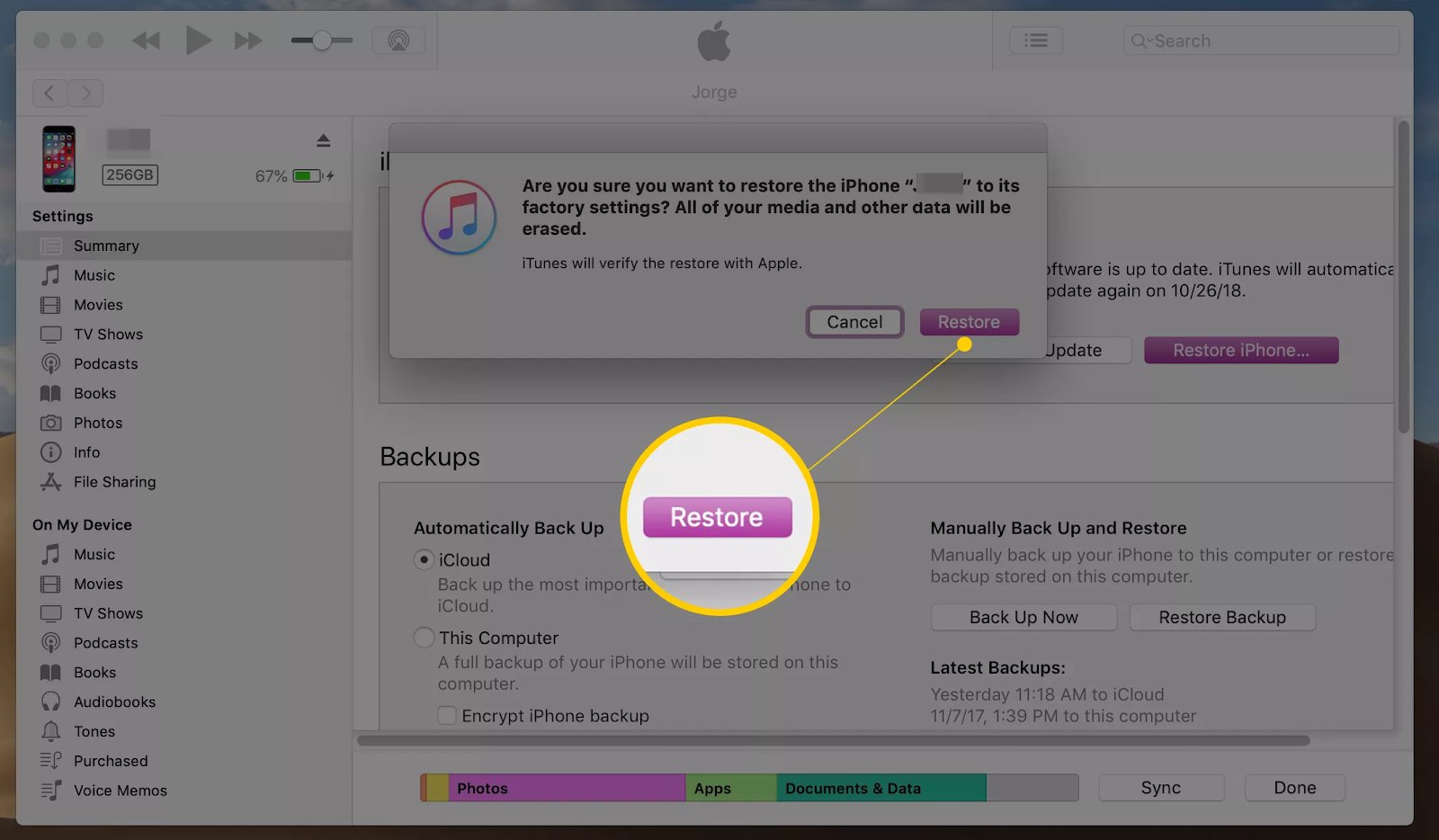Click the Restore iPhone... button
The width and height of the screenshot is (1439, 840).
tap(1241, 351)
